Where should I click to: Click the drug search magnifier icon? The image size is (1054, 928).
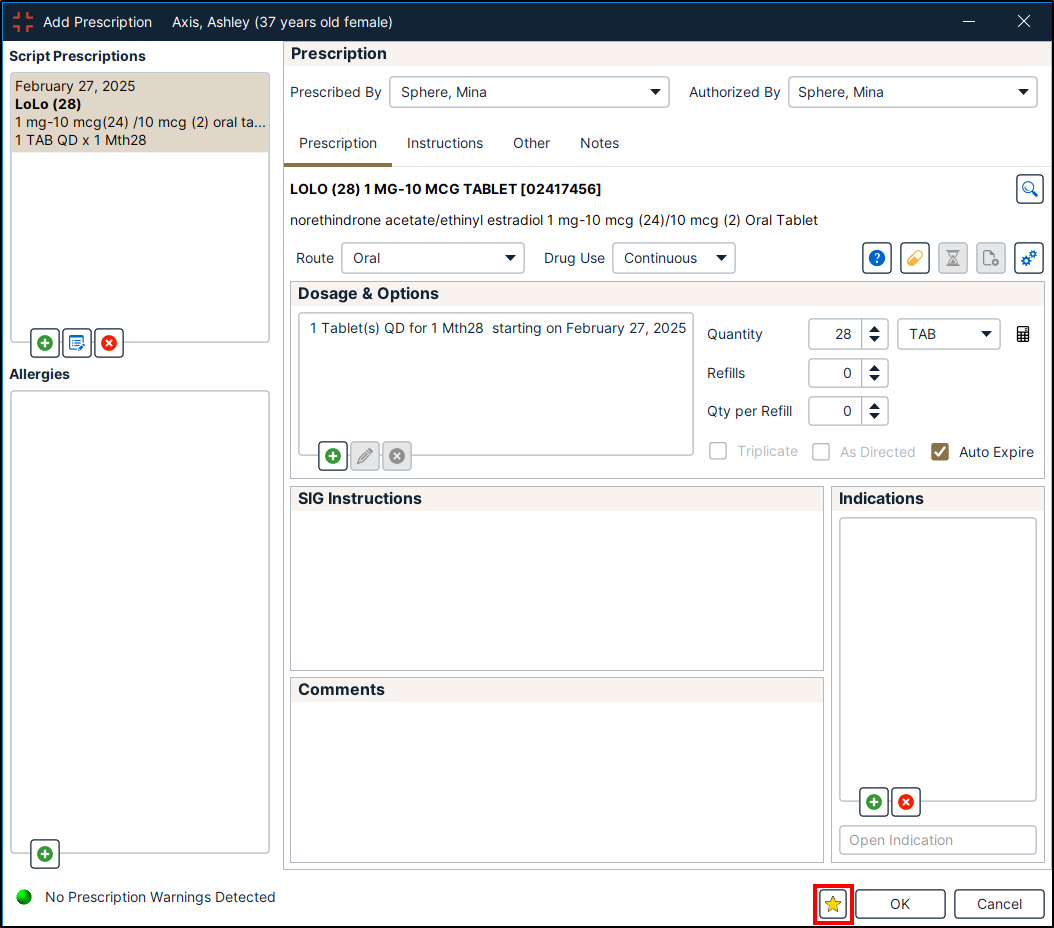[1029, 189]
